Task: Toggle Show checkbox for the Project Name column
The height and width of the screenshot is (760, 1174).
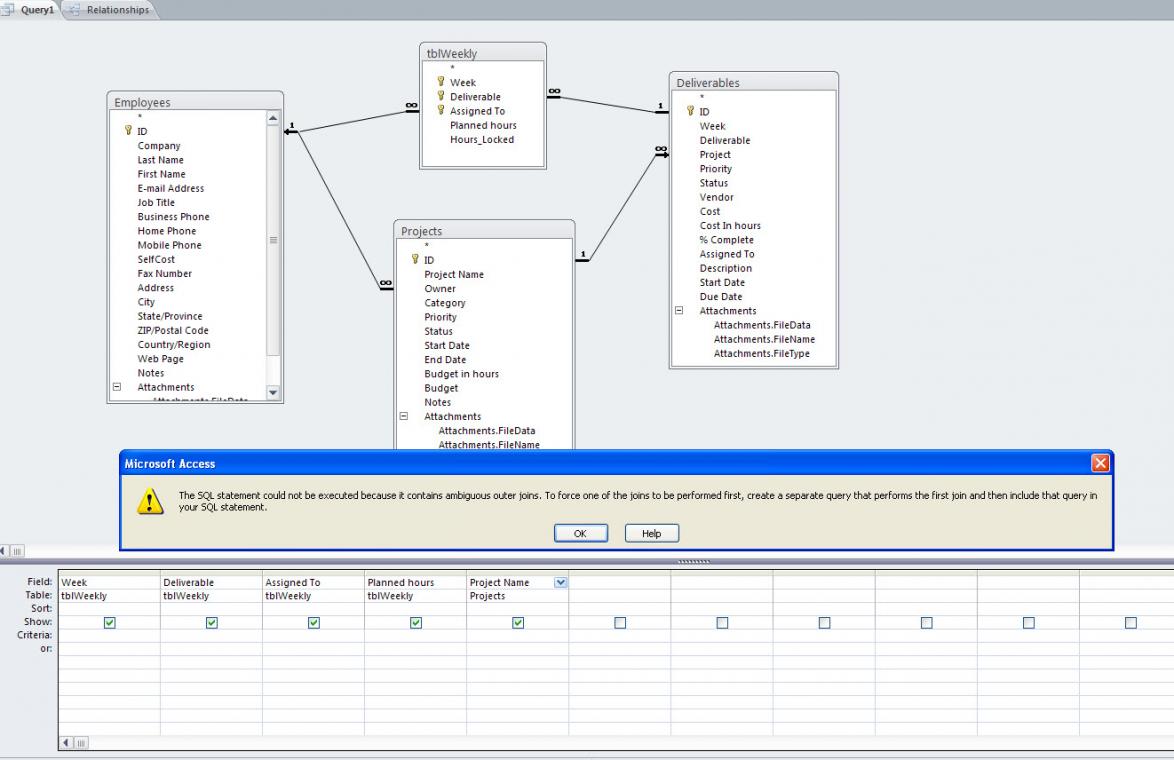Action: click(x=517, y=622)
